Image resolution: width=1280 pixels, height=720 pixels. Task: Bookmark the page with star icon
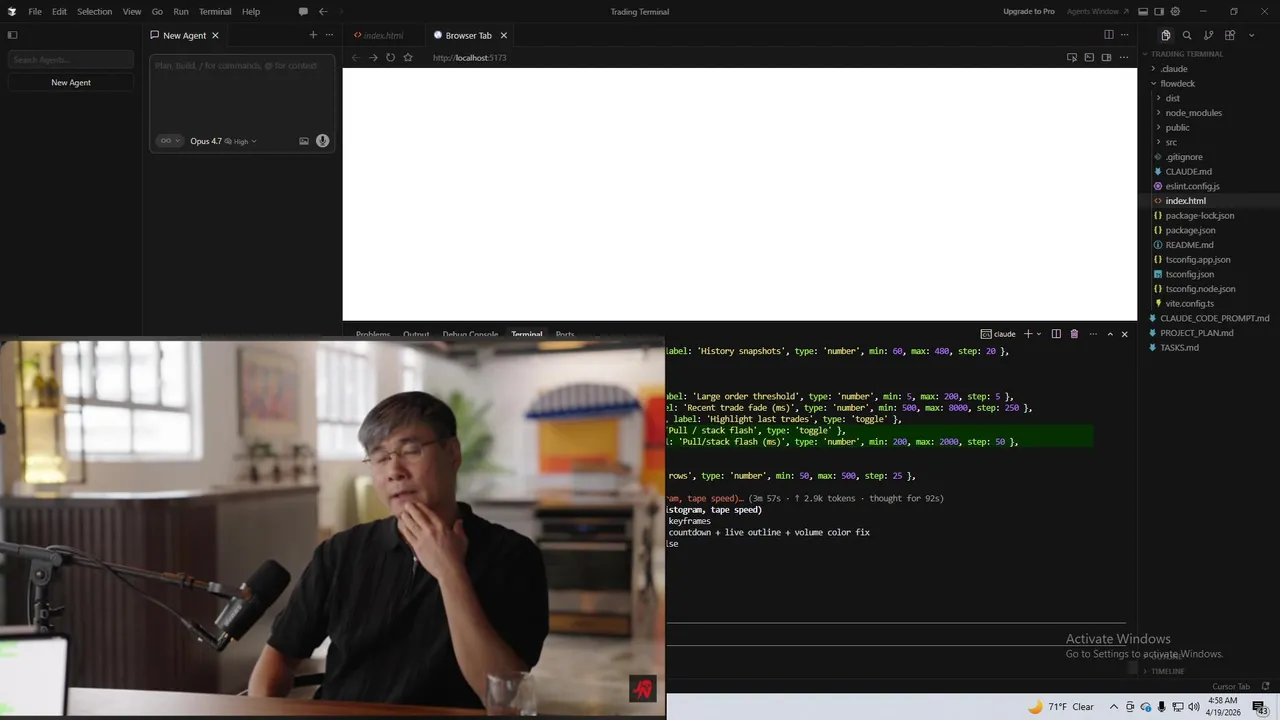coord(408,57)
